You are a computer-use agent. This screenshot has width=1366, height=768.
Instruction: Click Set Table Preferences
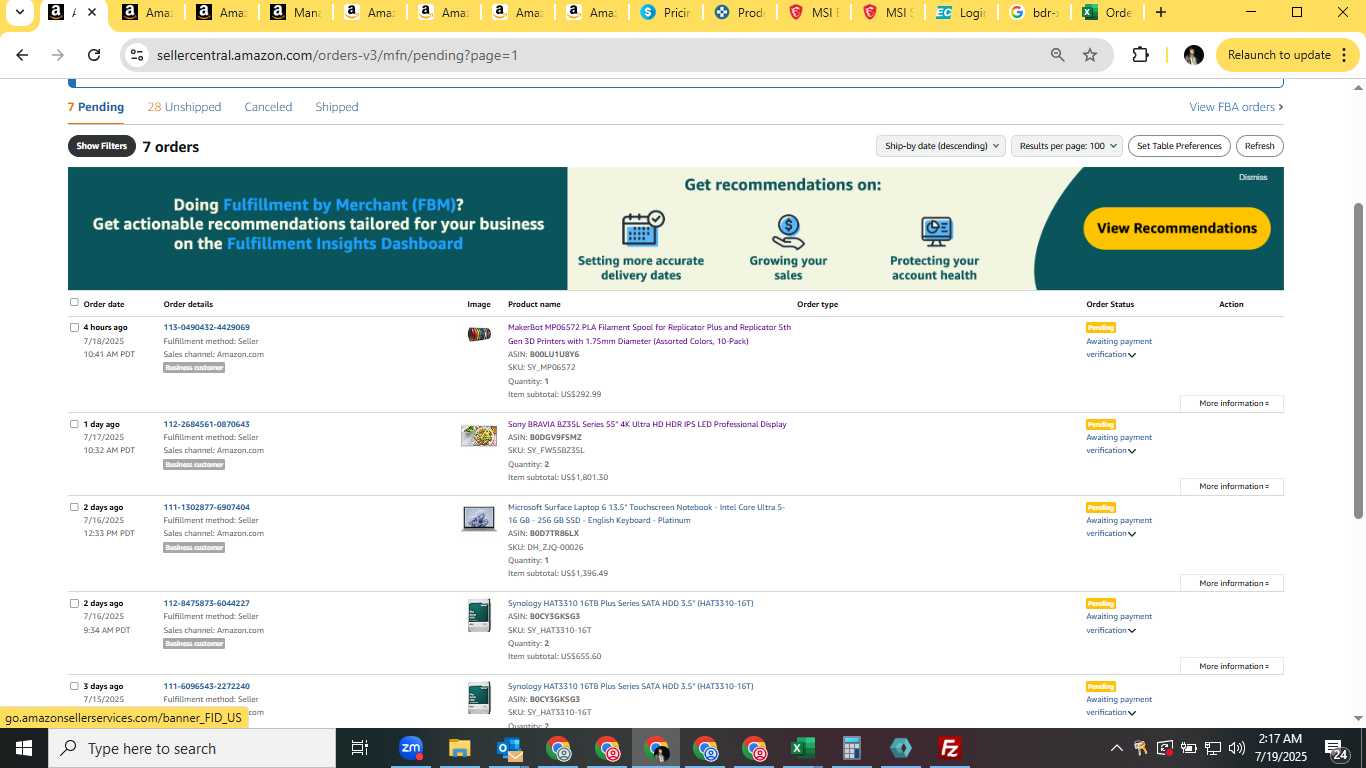[1179, 146]
